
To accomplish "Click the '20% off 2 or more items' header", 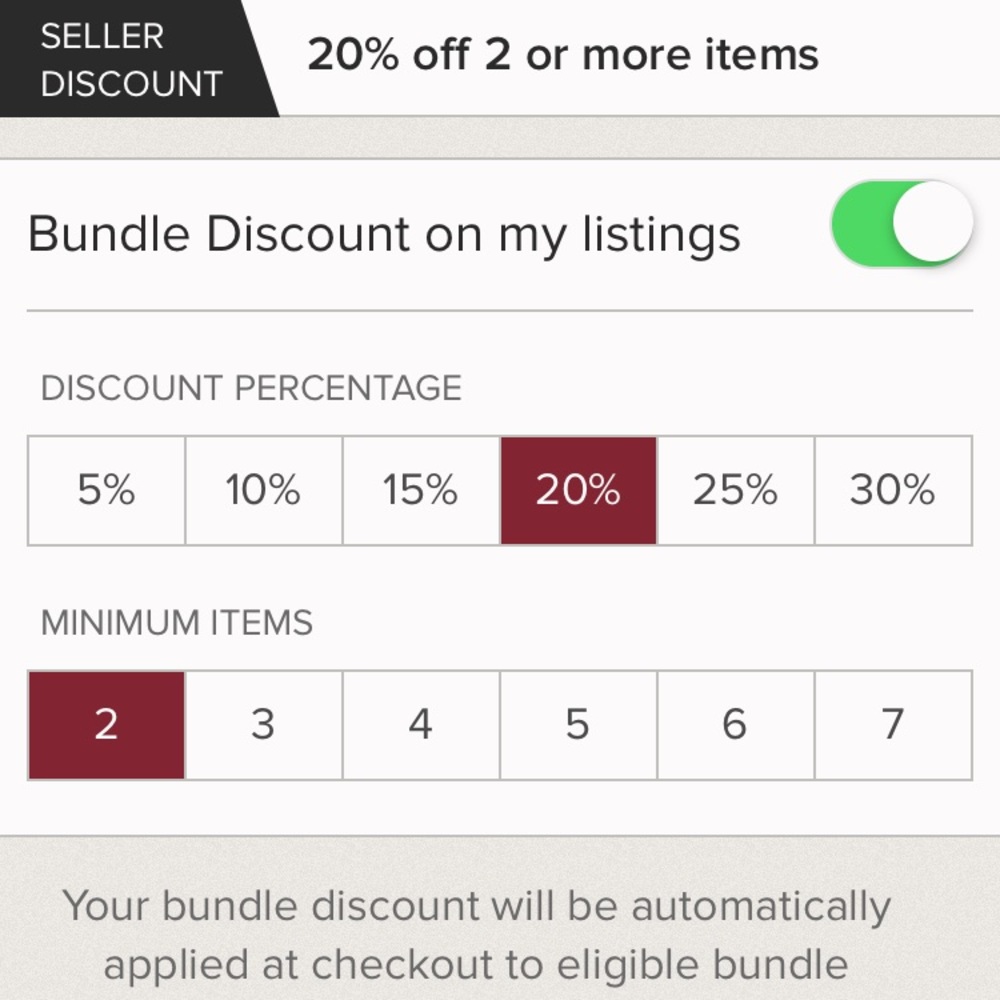I will point(564,55).
